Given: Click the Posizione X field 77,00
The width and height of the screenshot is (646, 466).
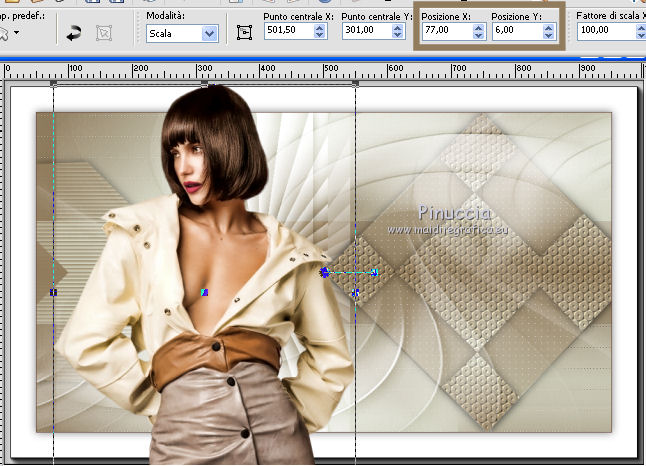Looking at the screenshot, I should pyautogui.click(x=447, y=30).
